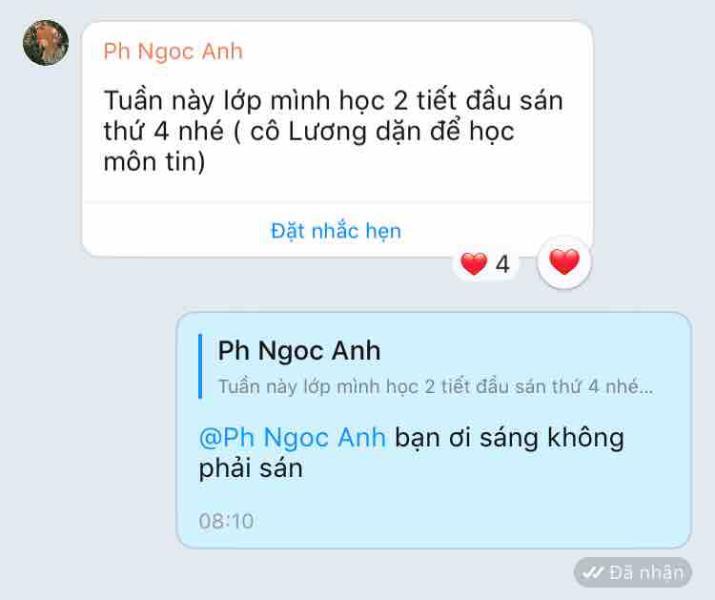This screenshot has height=600, width=715.
Task: Click the double check mark icon
Action: 593,572
